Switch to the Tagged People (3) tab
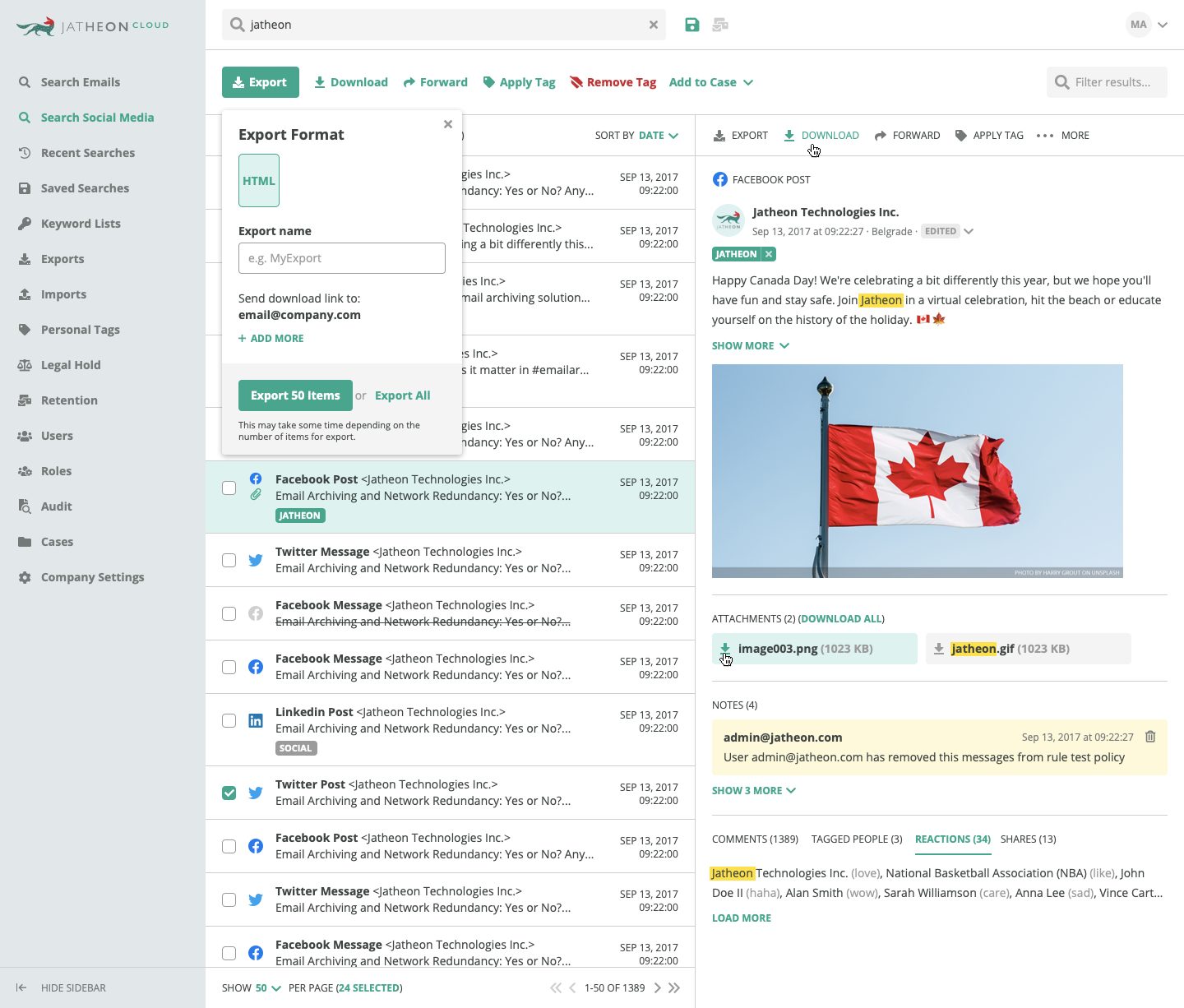Viewport: 1184px width, 1008px height. pyautogui.click(x=857, y=839)
